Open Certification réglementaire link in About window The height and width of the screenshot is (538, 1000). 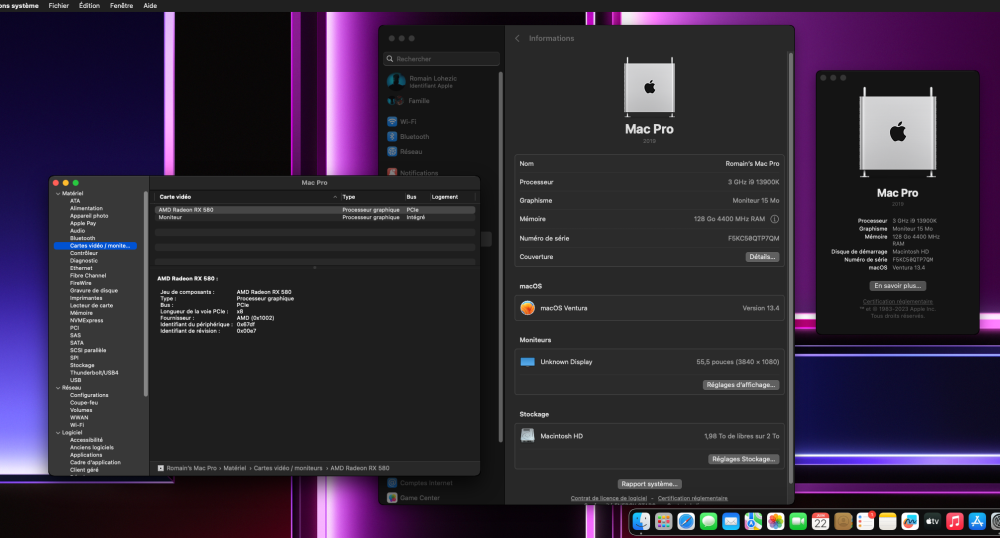tap(897, 302)
